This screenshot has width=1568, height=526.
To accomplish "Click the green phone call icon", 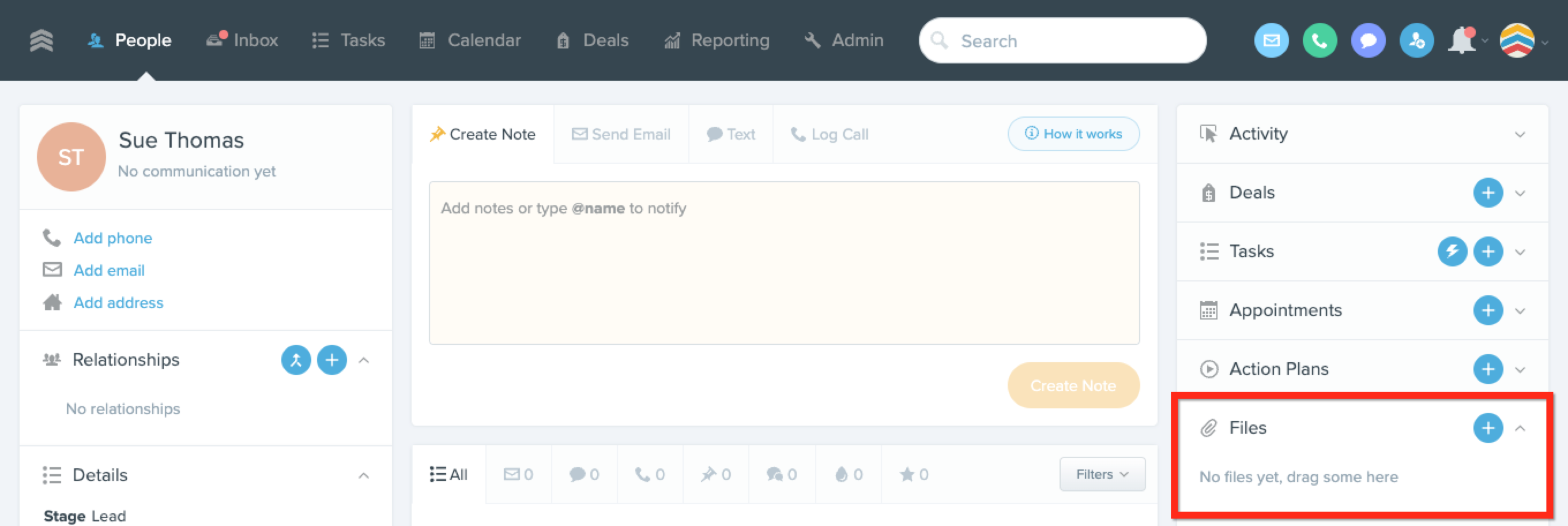I will (x=1320, y=41).
